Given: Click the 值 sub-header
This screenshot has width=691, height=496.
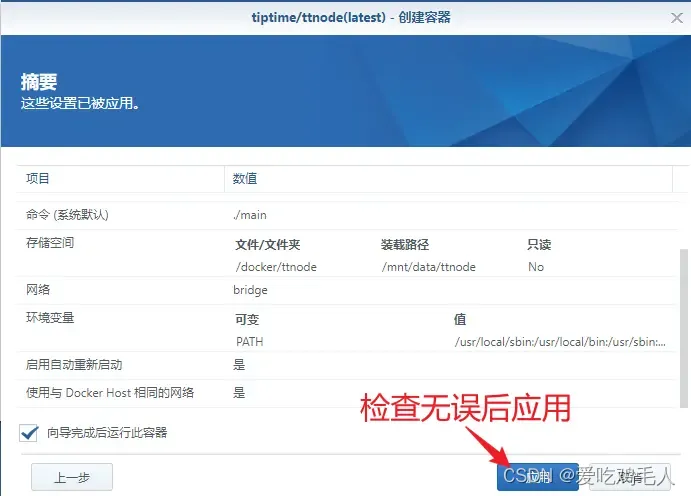Looking at the screenshot, I should pos(460,319).
